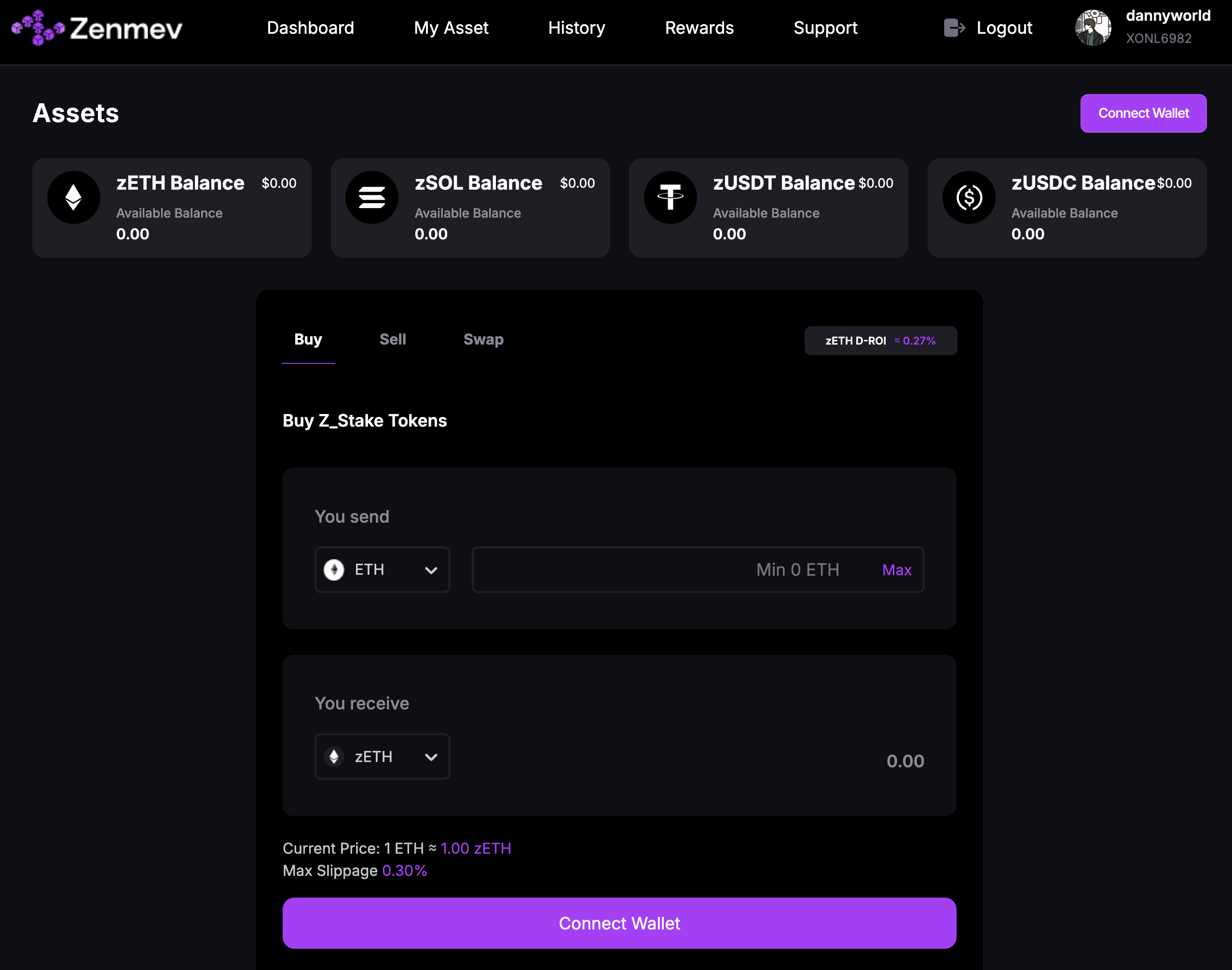Image resolution: width=1232 pixels, height=970 pixels.
Task: Click the 1.00 zETH price value
Action: point(476,848)
